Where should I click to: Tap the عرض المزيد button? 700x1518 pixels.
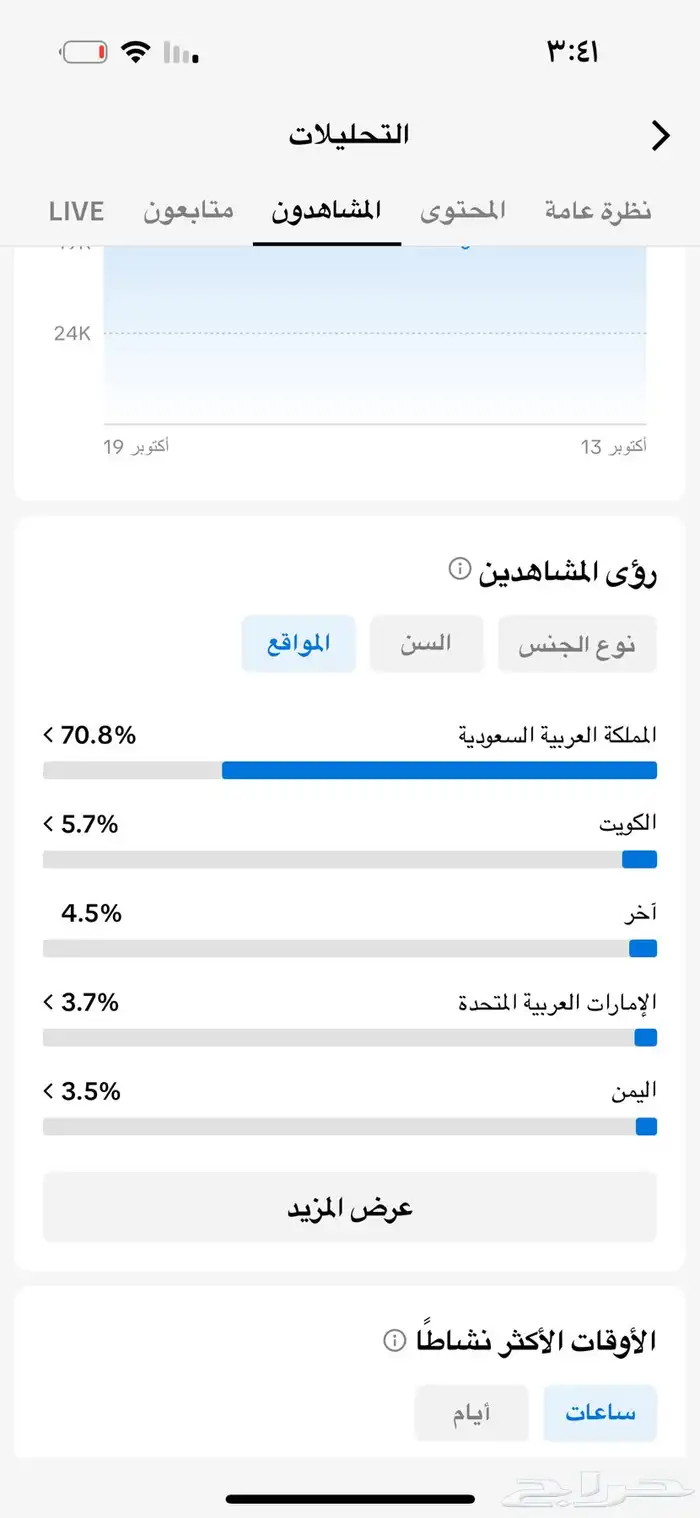(x=349, y=1207)
